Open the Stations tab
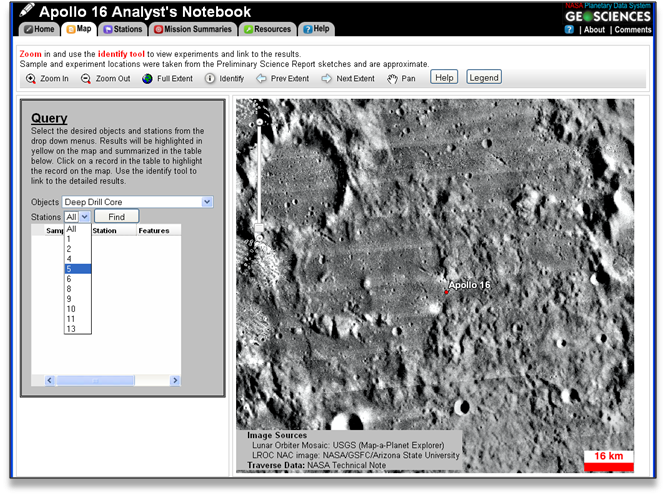 [123, 29]
